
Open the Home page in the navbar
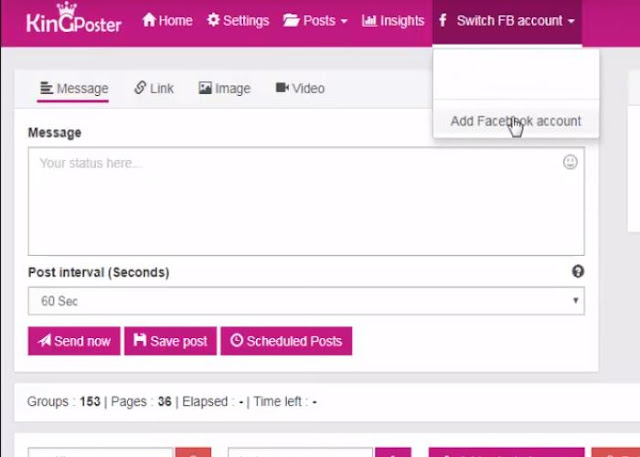coord(167,20)
